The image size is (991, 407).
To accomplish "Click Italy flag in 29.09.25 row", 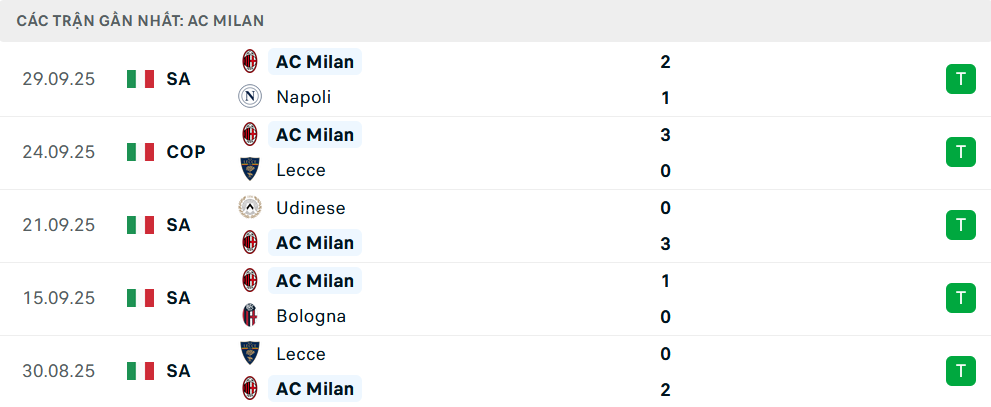I will 141,79.
